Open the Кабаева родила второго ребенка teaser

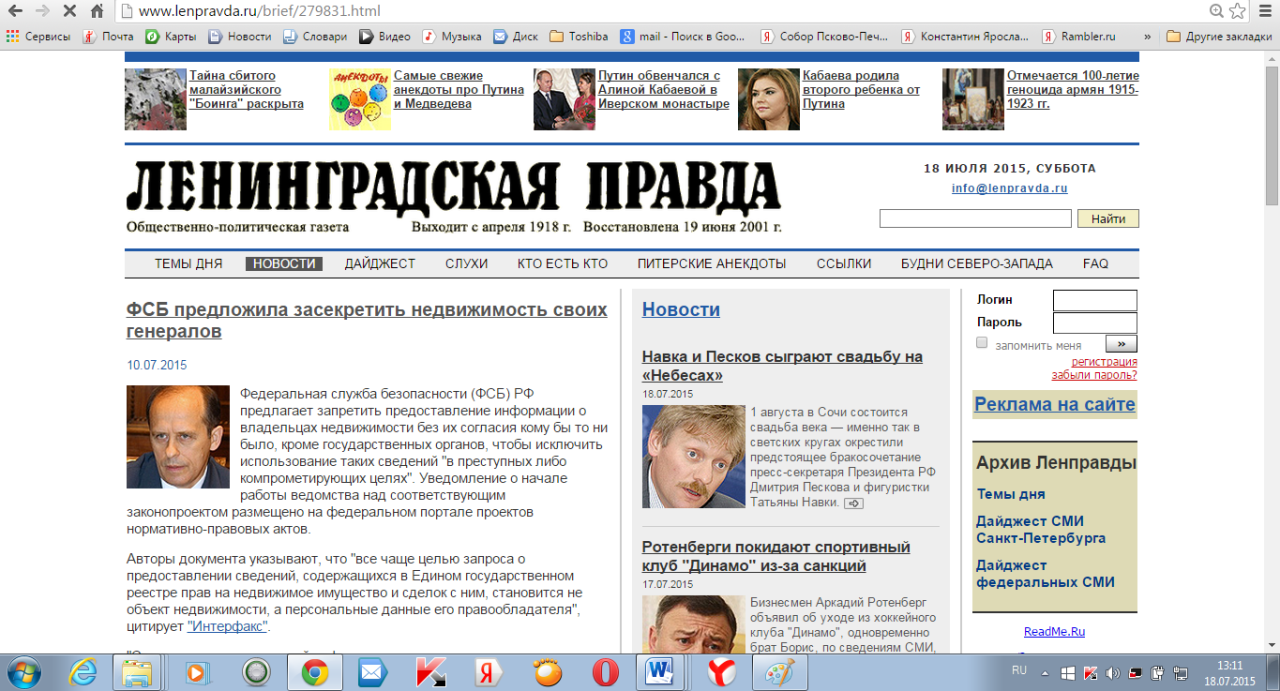[x=861, y=89]
